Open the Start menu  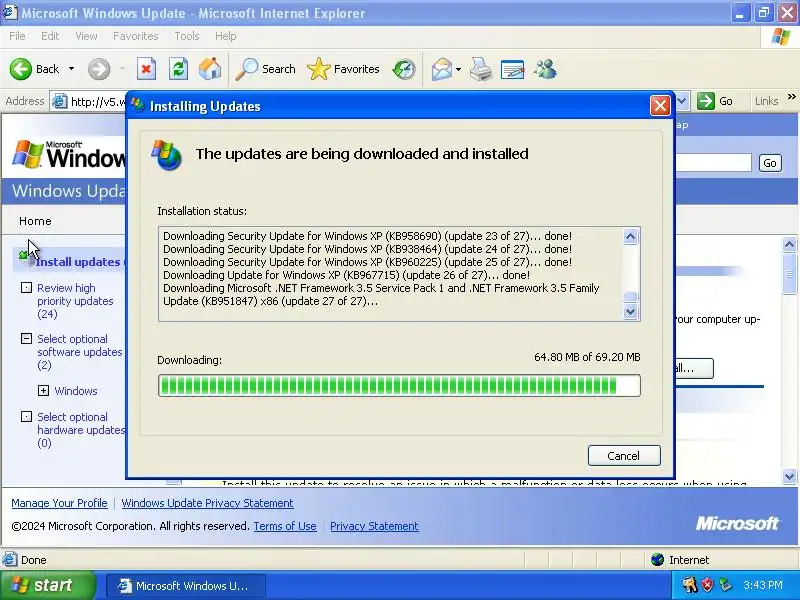pyautogui.click(x=48, y=585)
